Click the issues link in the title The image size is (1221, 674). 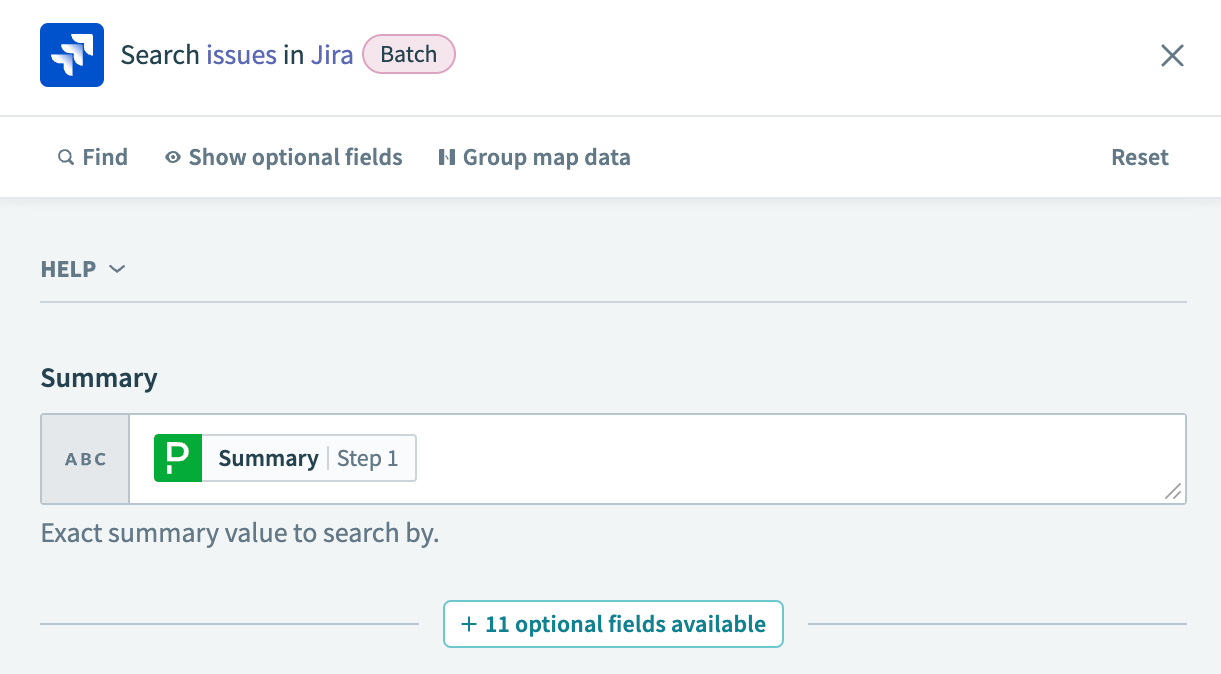(x=239, y=54)
